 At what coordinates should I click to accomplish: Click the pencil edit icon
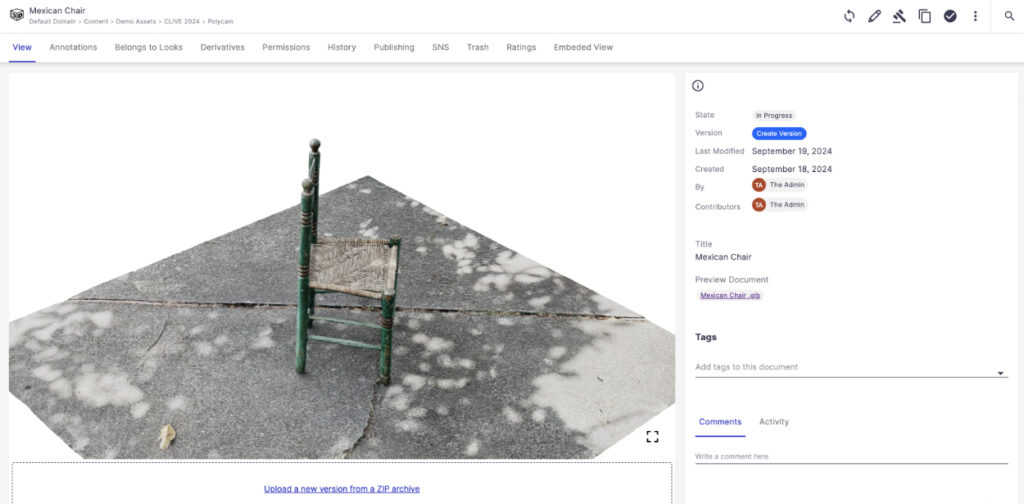(x=874, y=16)
